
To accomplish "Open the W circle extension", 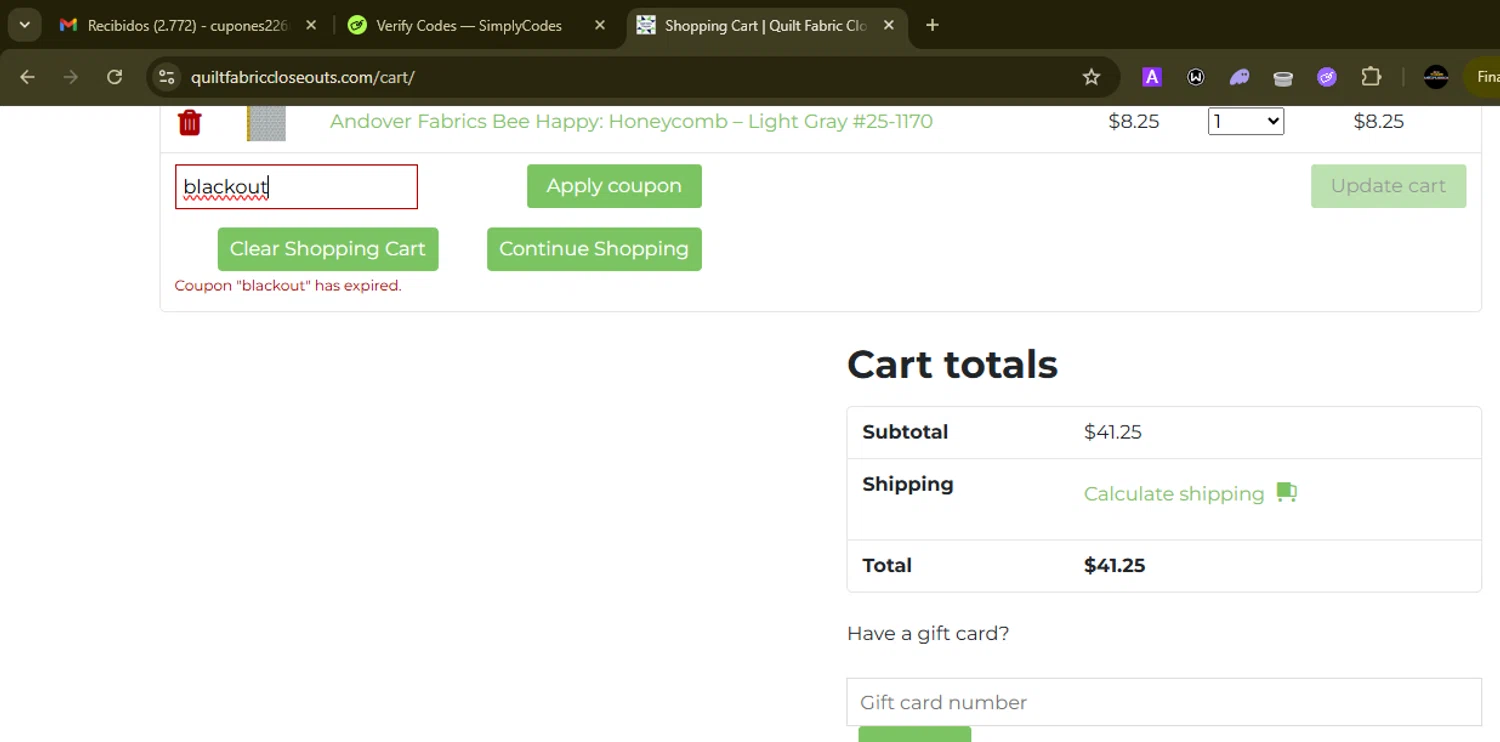I will 1196,77.
